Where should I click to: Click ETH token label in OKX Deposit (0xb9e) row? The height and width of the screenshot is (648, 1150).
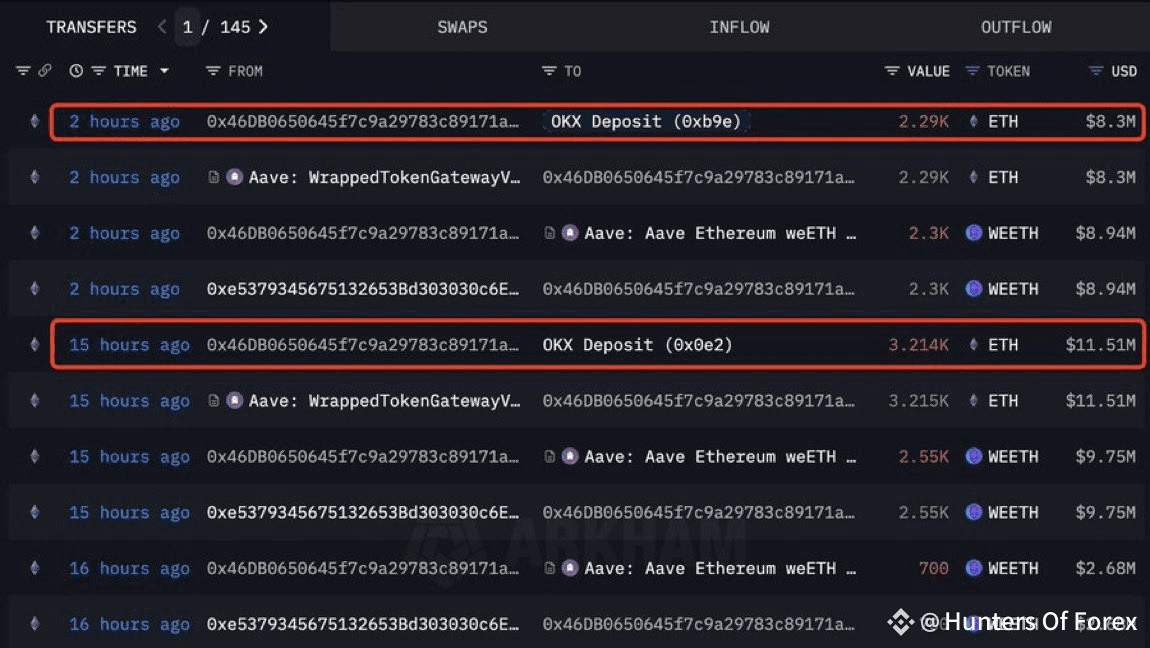[1003, 122]
